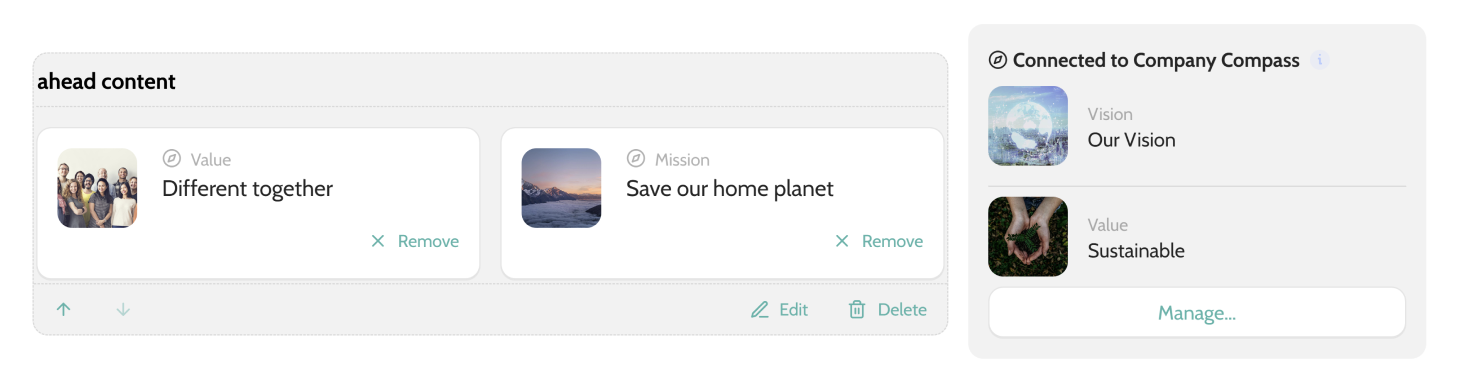Open the Manage... button

click(1197, 313)
